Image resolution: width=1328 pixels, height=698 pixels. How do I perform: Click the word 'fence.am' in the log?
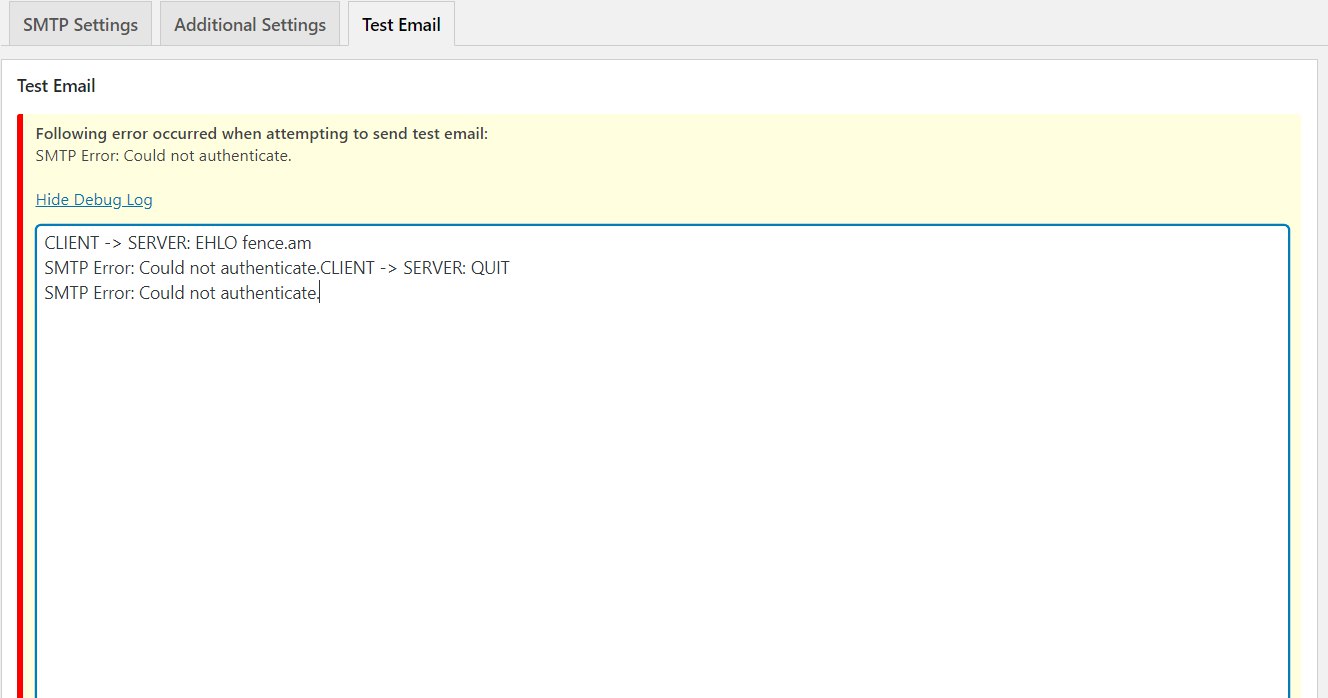coord(277,243)
